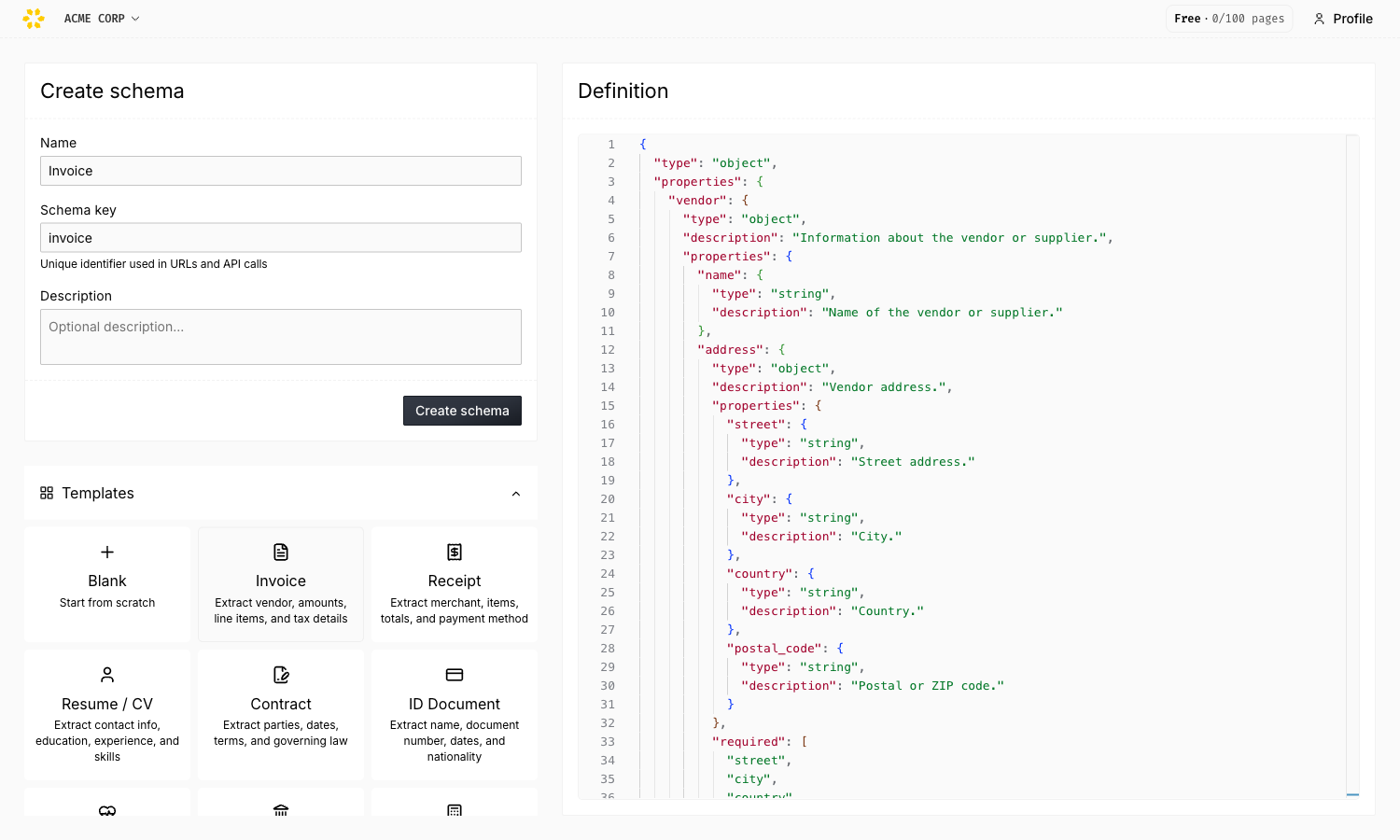Screen dimensions: 1400x840
Task: Click the "city" key on line 20
Action: (749, 499)
